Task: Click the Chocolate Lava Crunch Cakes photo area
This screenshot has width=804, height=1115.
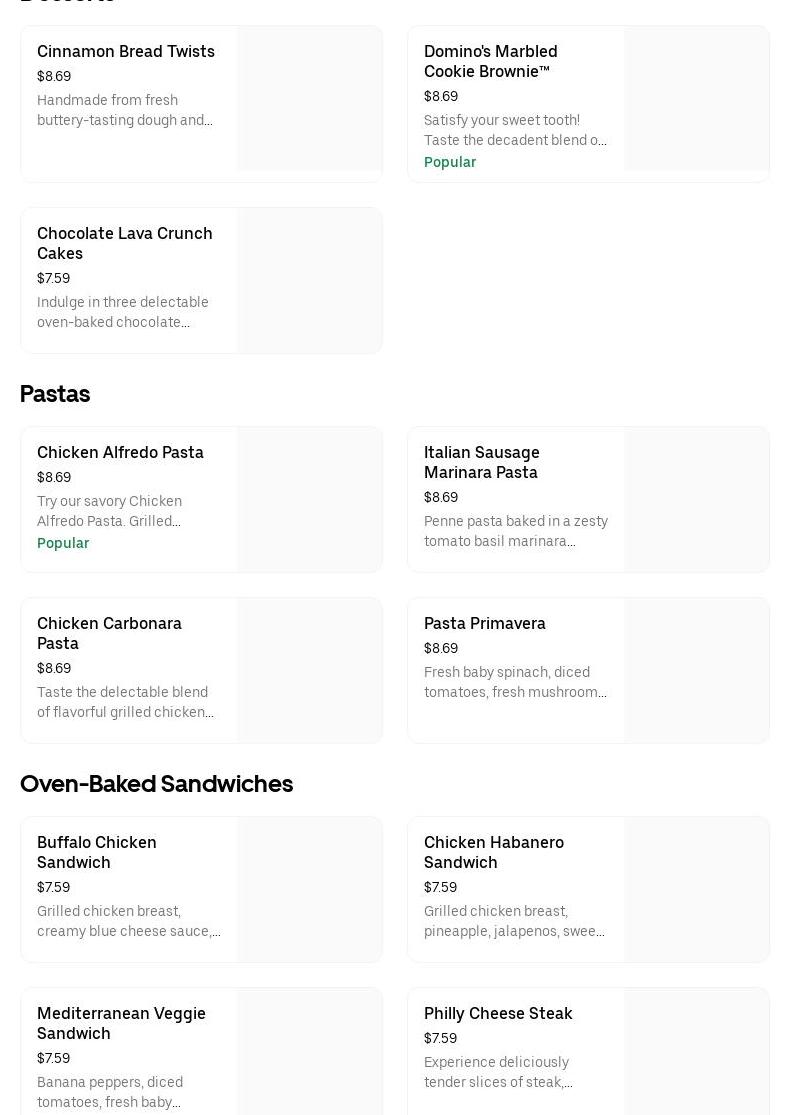Action: [x=309, y=280]
